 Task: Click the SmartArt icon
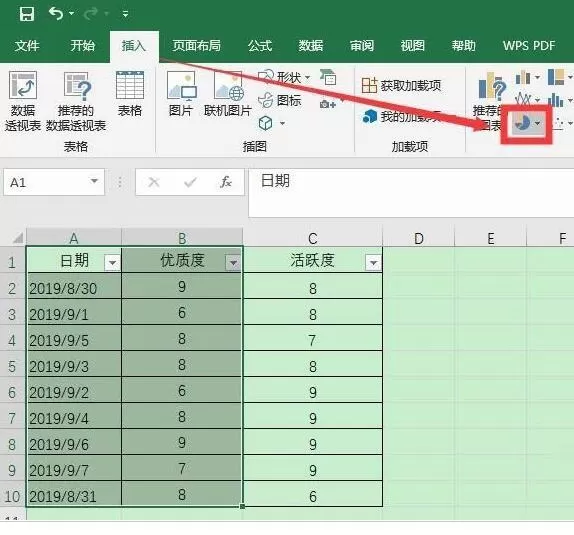[328, 77]
